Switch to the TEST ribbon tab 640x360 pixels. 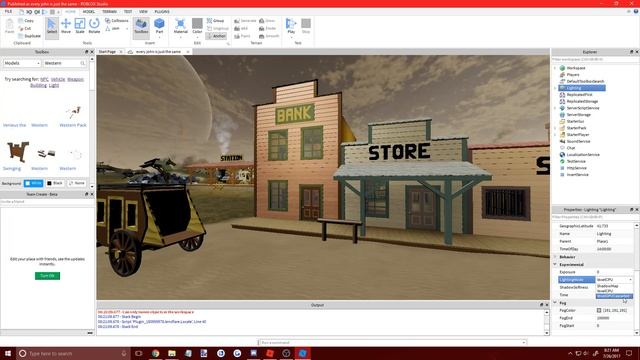128,11
